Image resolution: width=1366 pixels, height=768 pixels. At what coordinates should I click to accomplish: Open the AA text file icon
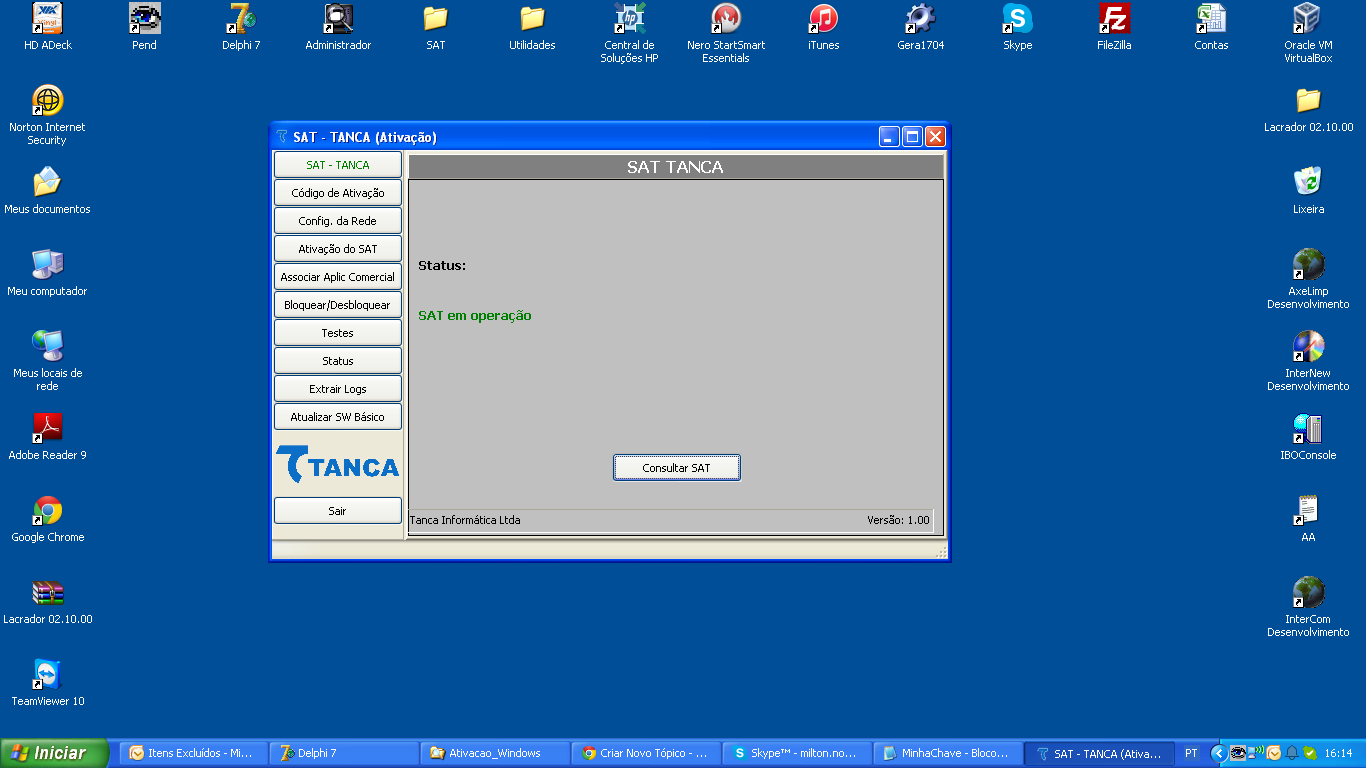coord(1308,519)
